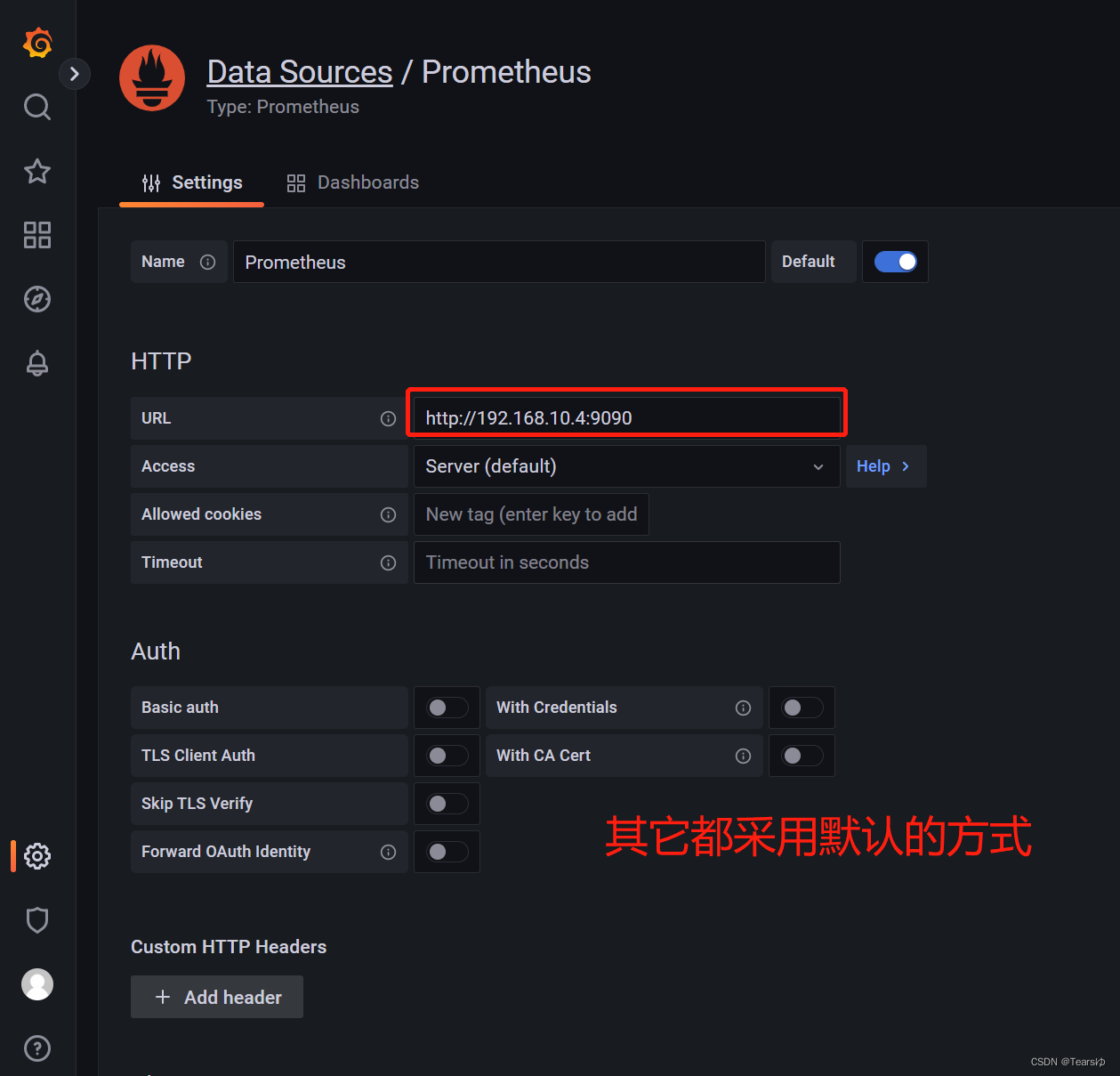Click the Prometheus flame logo
This screenshot has height=1076, width=1120.
pyautogui.click(x=152, y=78)
